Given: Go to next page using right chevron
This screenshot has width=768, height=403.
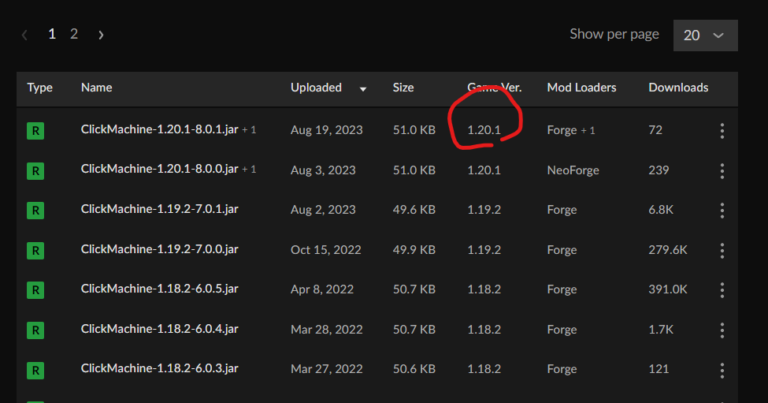Looking at the screenshot, I should pyautogui.click(x=101, y=34).
